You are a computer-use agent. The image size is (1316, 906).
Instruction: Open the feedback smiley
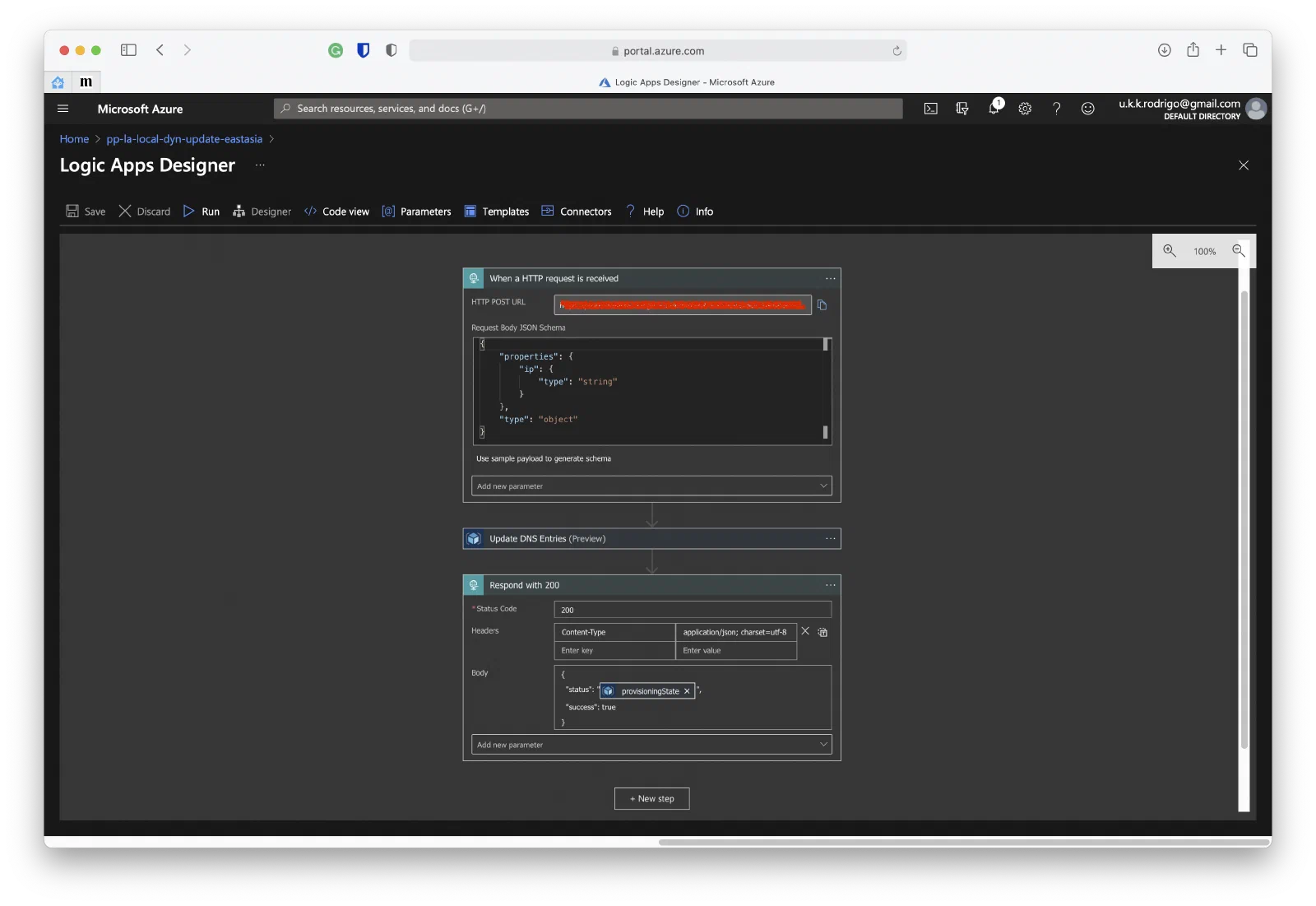coord(1087,109)
